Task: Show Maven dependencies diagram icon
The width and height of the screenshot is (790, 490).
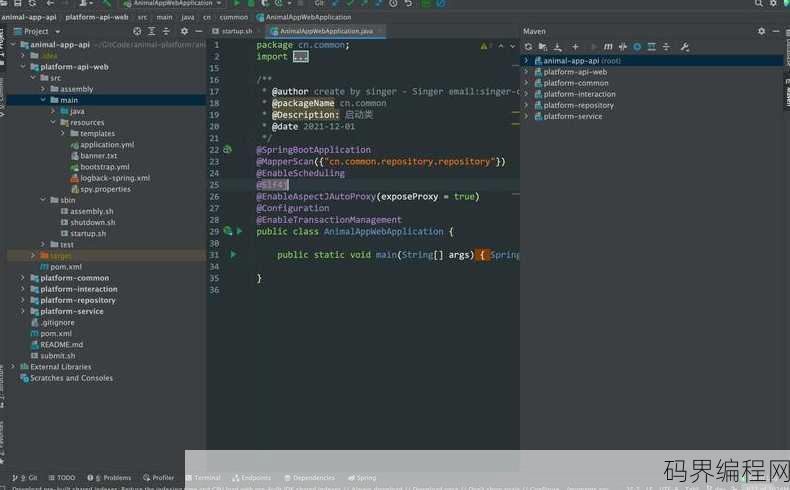Action: coord(651,47)
